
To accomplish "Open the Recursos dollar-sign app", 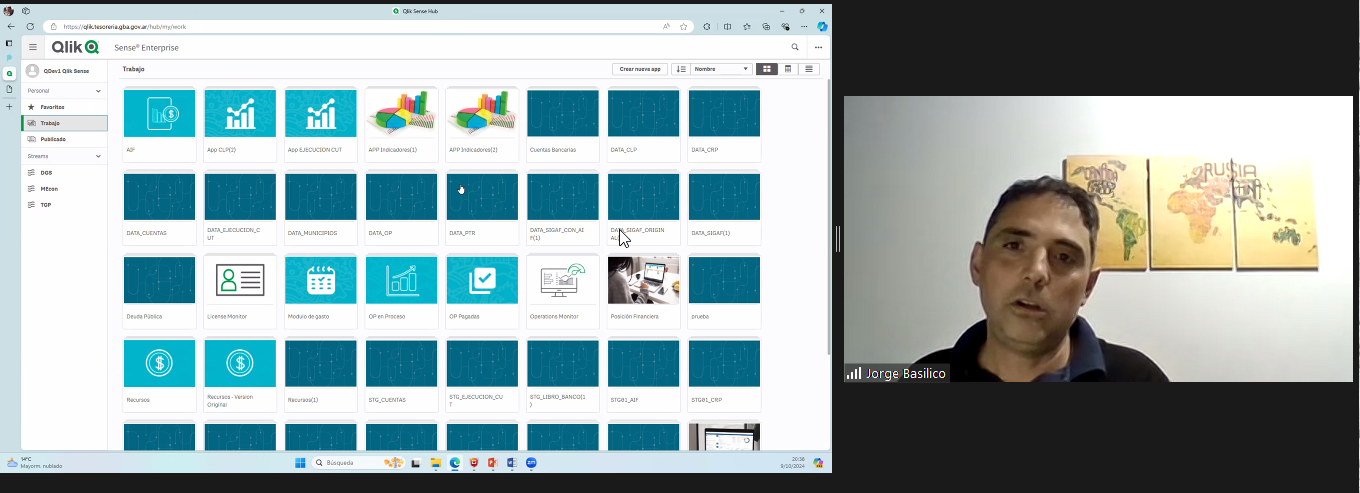I will 159,364.
